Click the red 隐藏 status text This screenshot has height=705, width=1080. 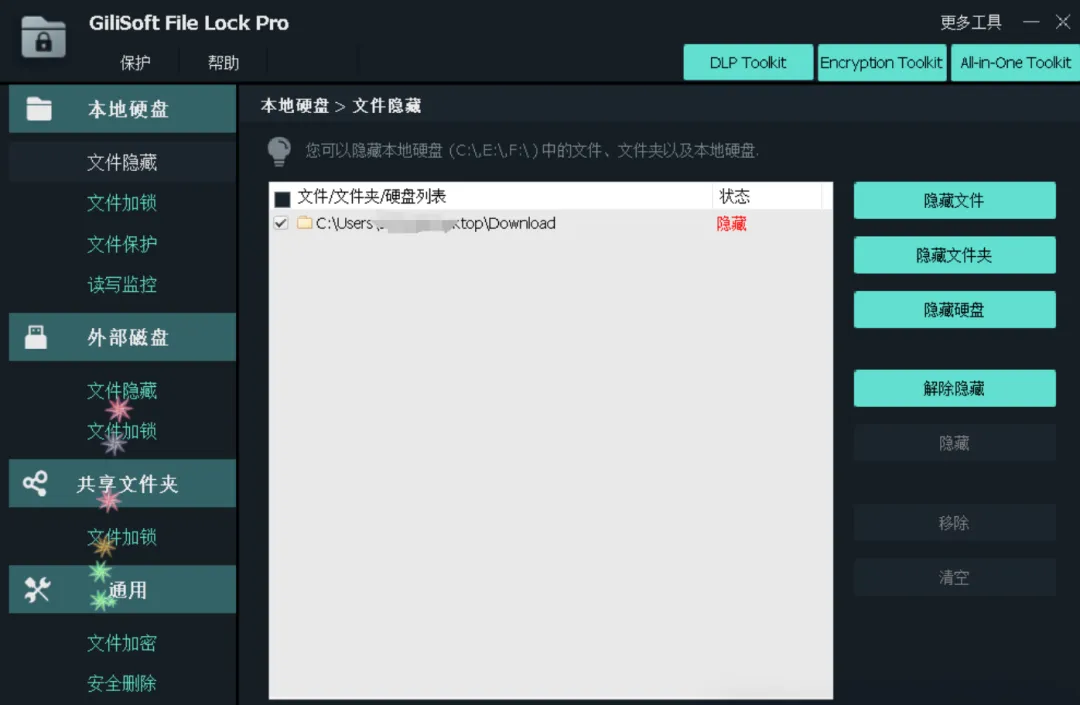(x=731, y=224)
